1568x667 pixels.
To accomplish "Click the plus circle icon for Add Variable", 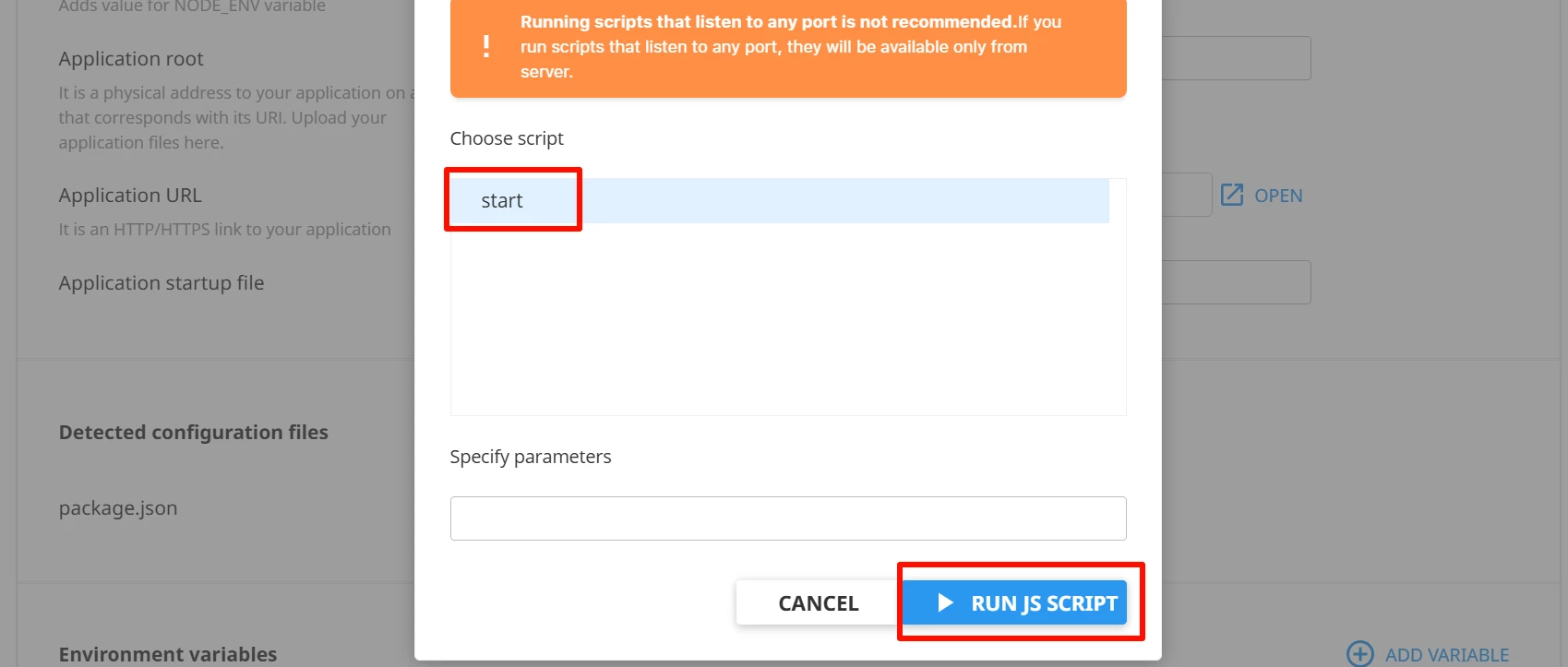I will pyautogui.click(x=1359, y=654).
